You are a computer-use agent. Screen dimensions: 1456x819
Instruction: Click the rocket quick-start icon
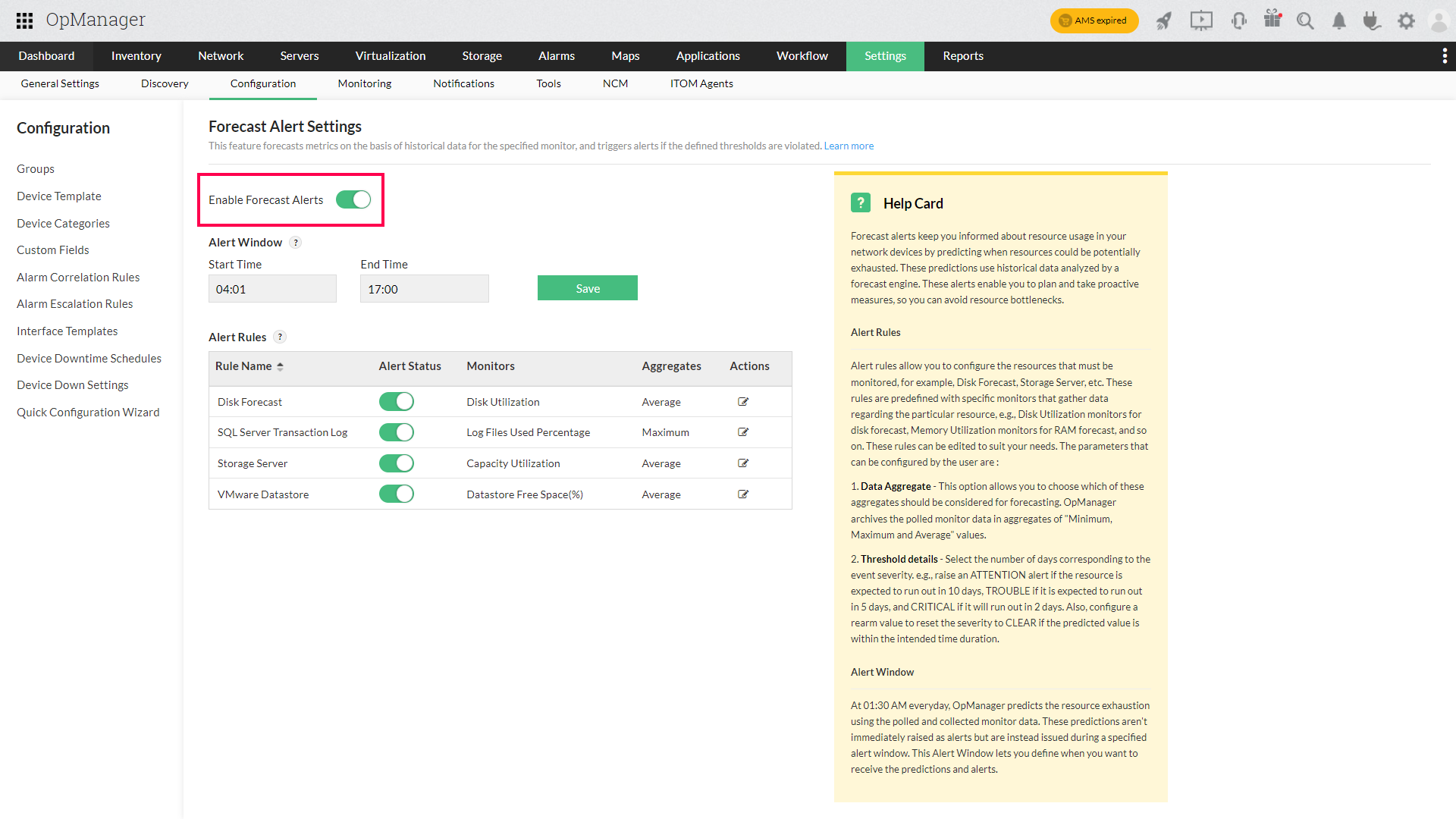tap(1163, 20)
